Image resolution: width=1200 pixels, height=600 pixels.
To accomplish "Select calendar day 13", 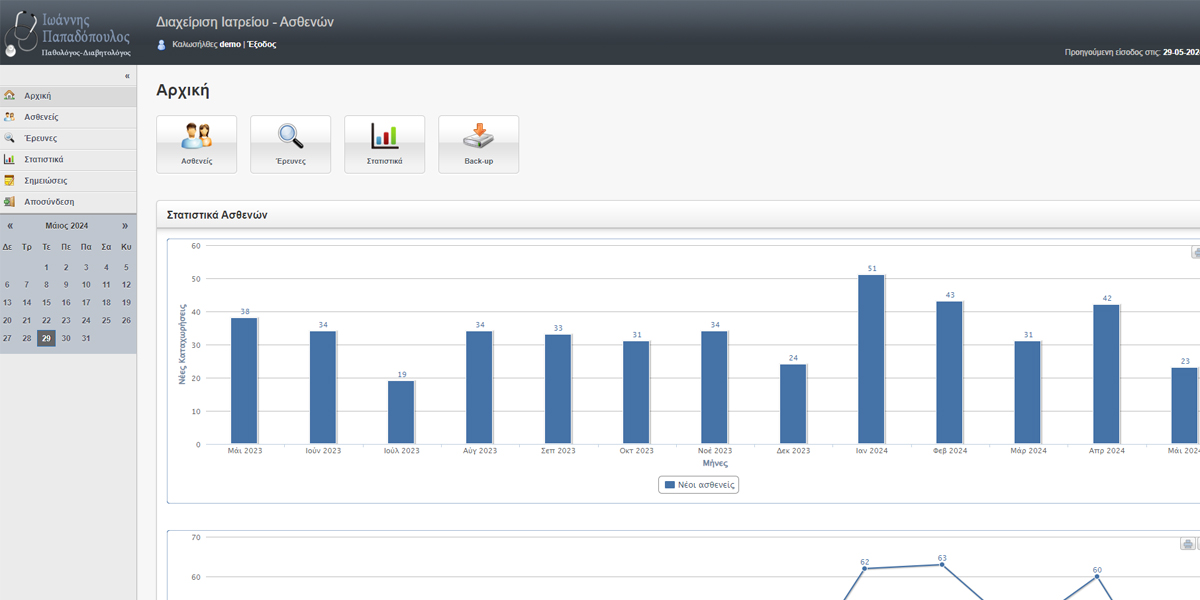I will point(7,302).
